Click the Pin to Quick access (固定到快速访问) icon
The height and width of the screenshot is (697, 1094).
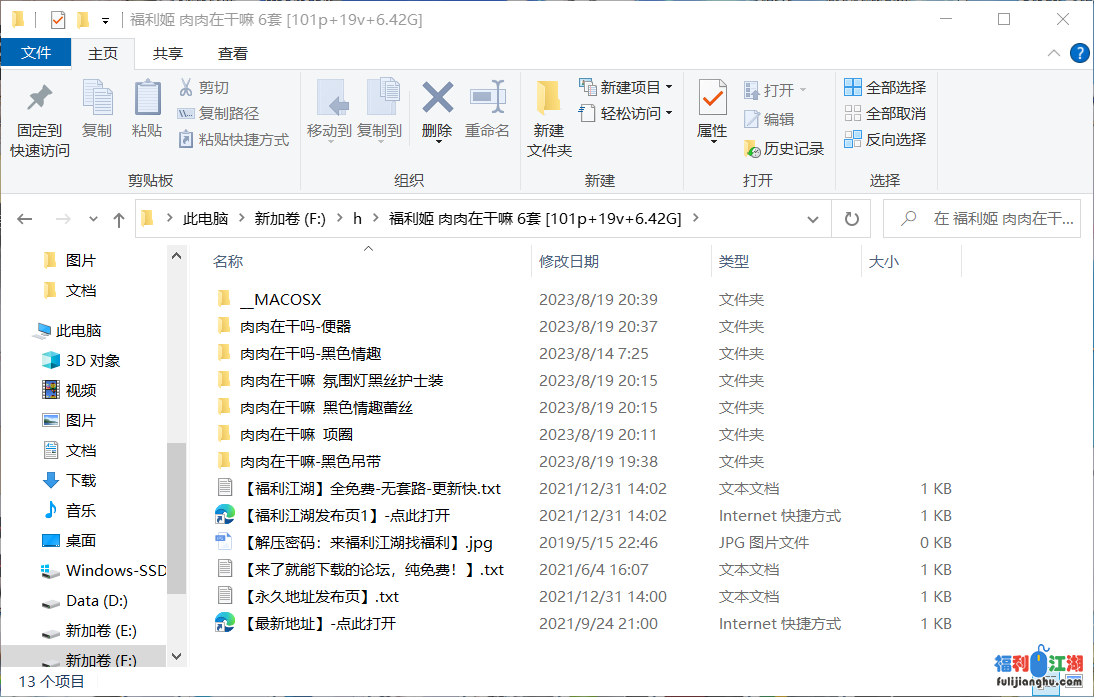point(40,99)
